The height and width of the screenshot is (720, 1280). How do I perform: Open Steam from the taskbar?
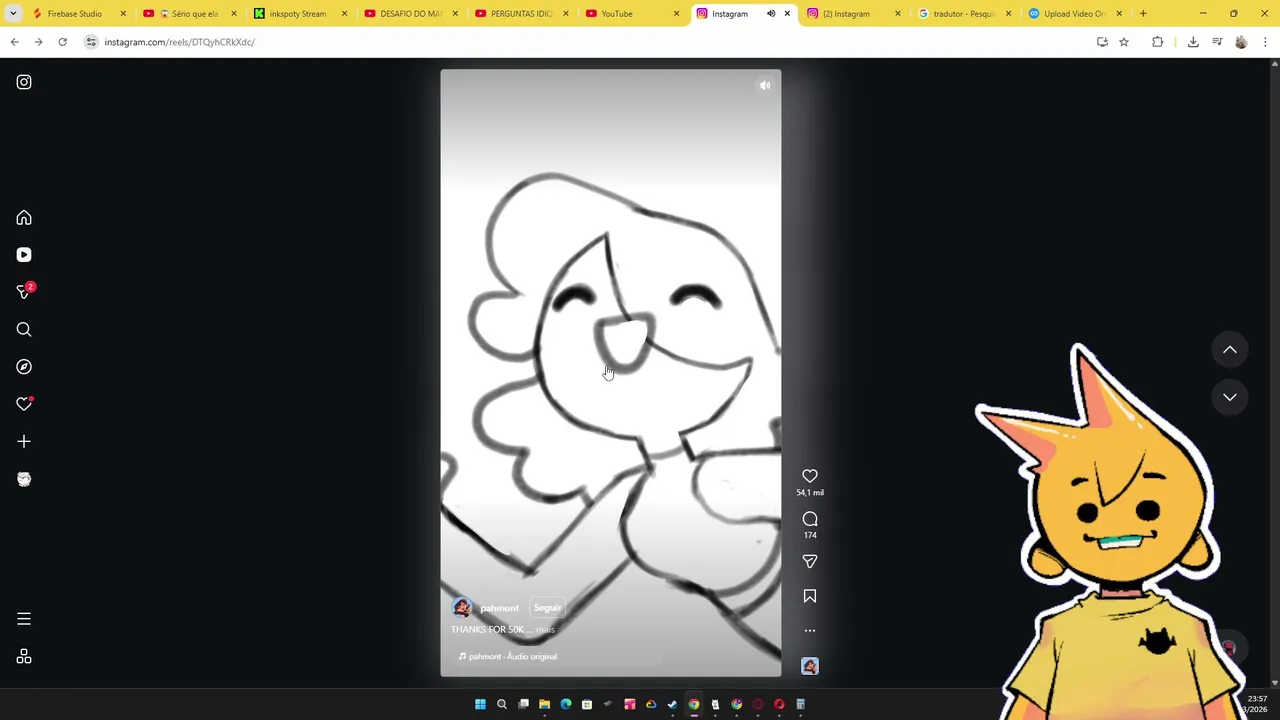point(672,705)
